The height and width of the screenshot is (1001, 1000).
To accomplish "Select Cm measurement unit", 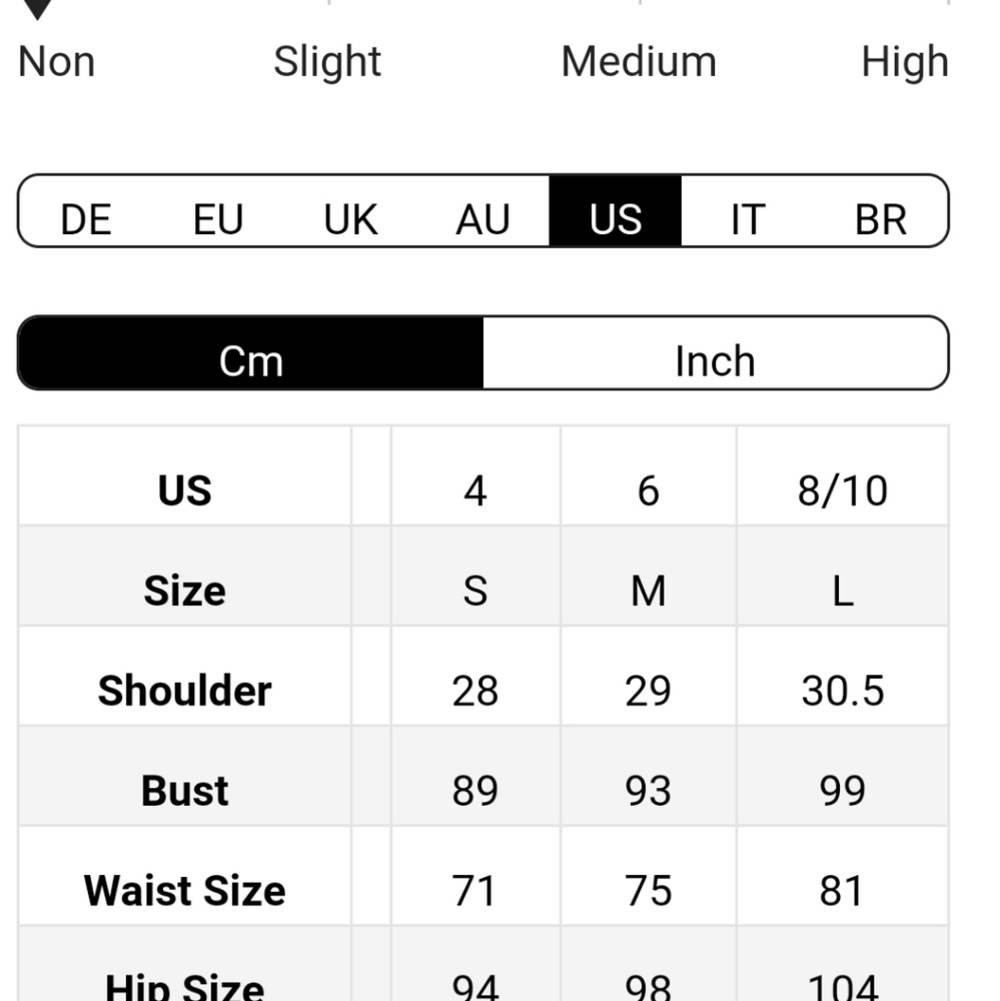I will [x=251, y=360].
